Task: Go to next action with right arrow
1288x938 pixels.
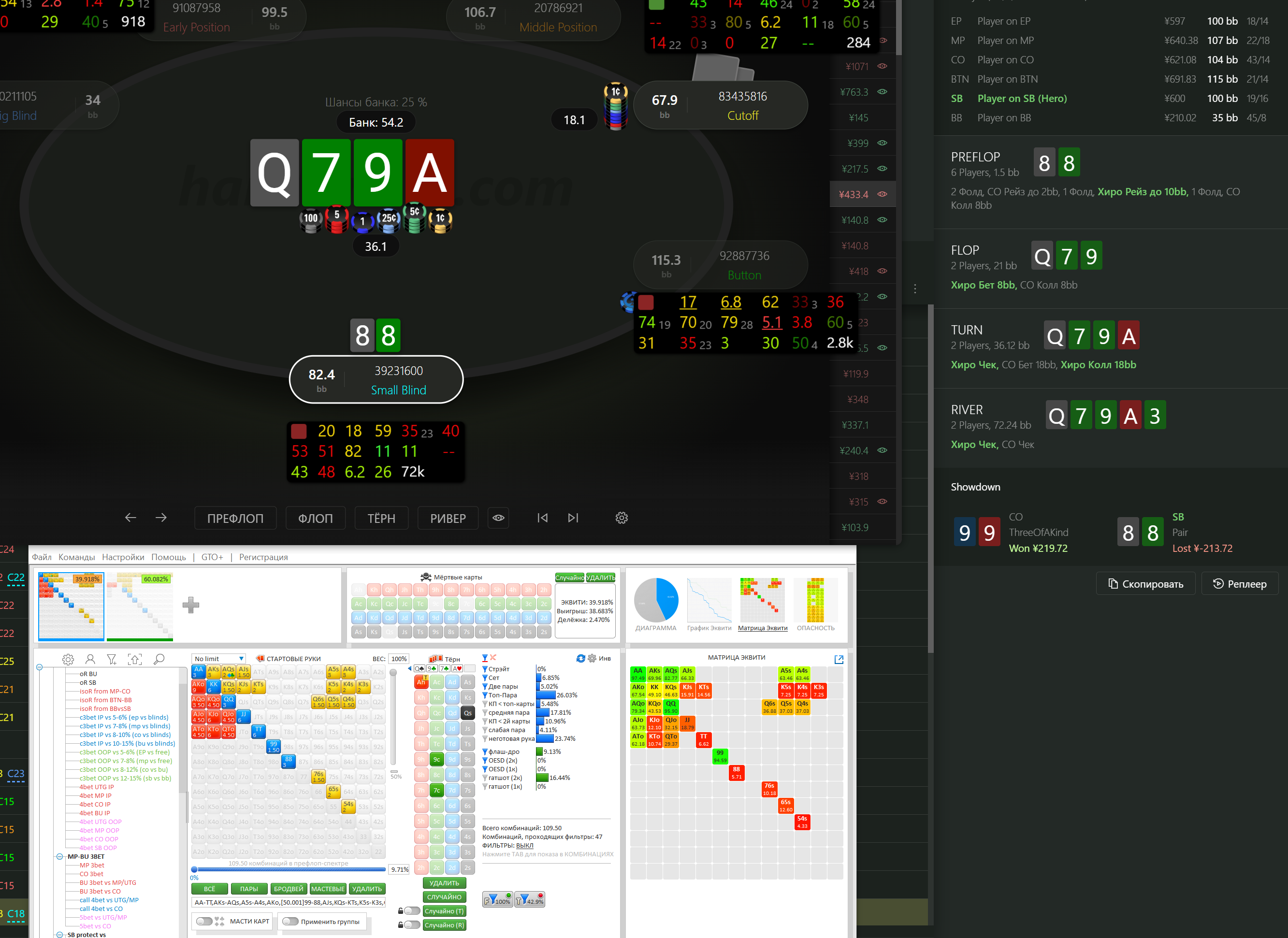Action: (161, 517)
